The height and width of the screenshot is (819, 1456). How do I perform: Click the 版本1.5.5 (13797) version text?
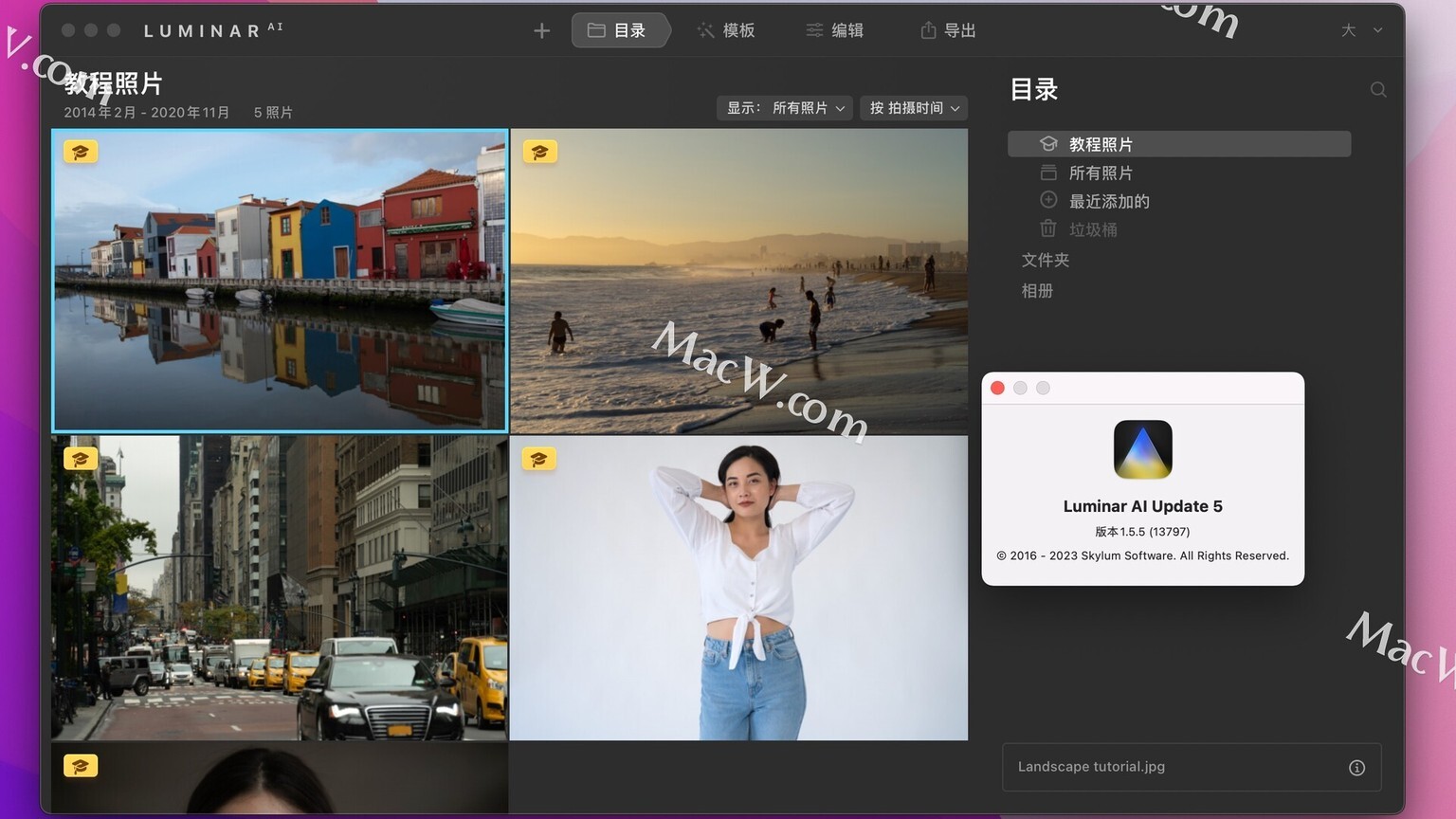pyautogui.click(x=1142, y=532)
